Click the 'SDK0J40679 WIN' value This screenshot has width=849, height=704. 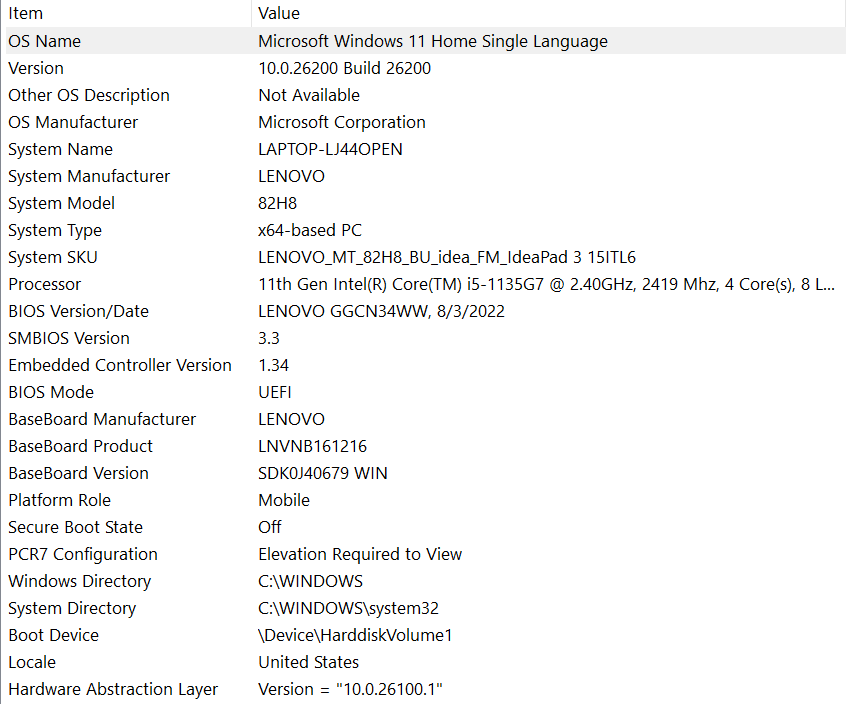click(x=323, y=474)
